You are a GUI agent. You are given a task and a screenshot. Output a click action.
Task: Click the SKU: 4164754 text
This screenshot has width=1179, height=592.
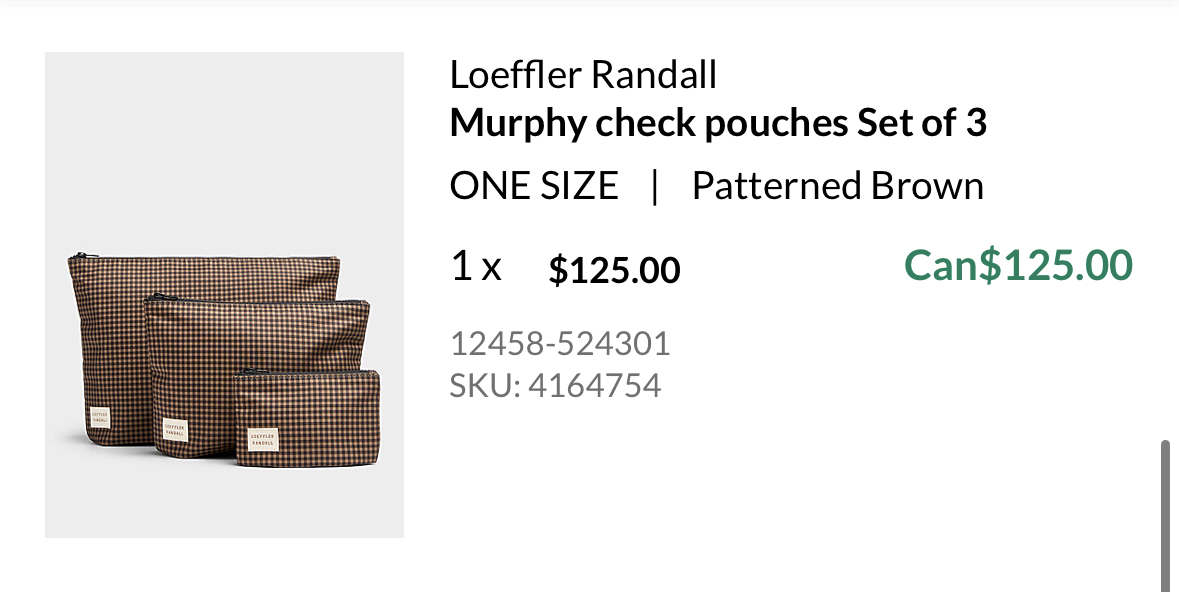pos(555,385)
